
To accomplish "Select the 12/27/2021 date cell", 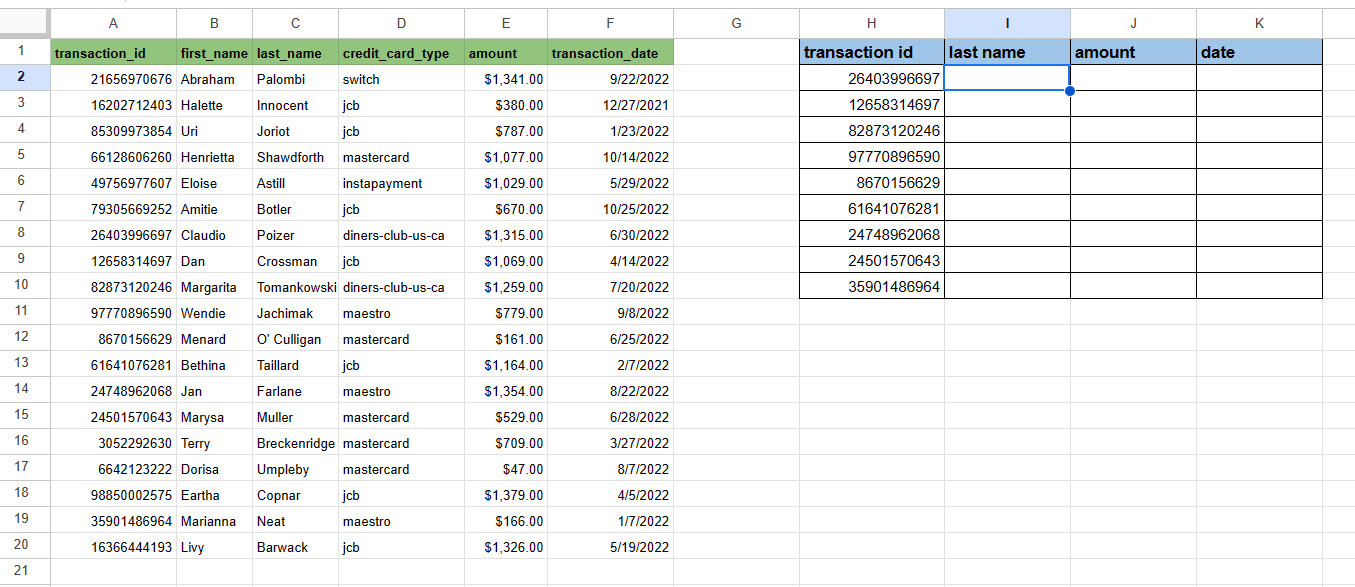I will point(610,105).
